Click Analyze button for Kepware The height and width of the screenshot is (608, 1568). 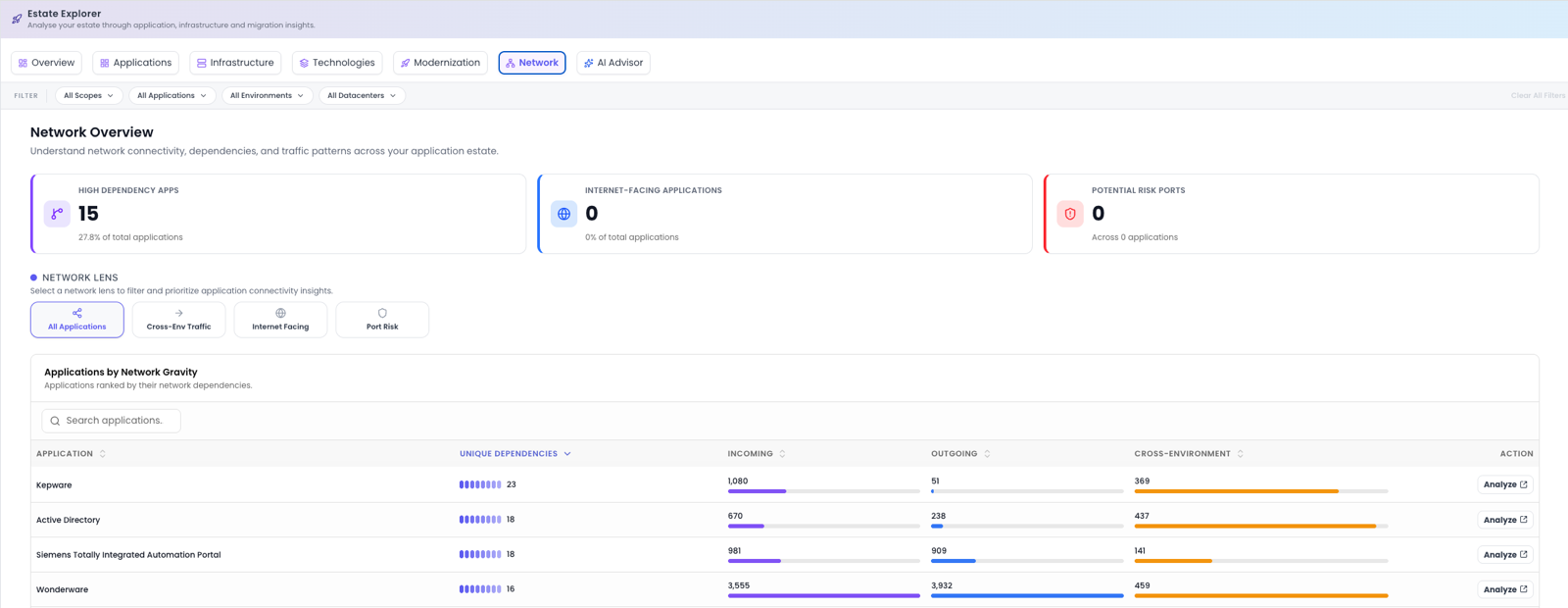1505,484
